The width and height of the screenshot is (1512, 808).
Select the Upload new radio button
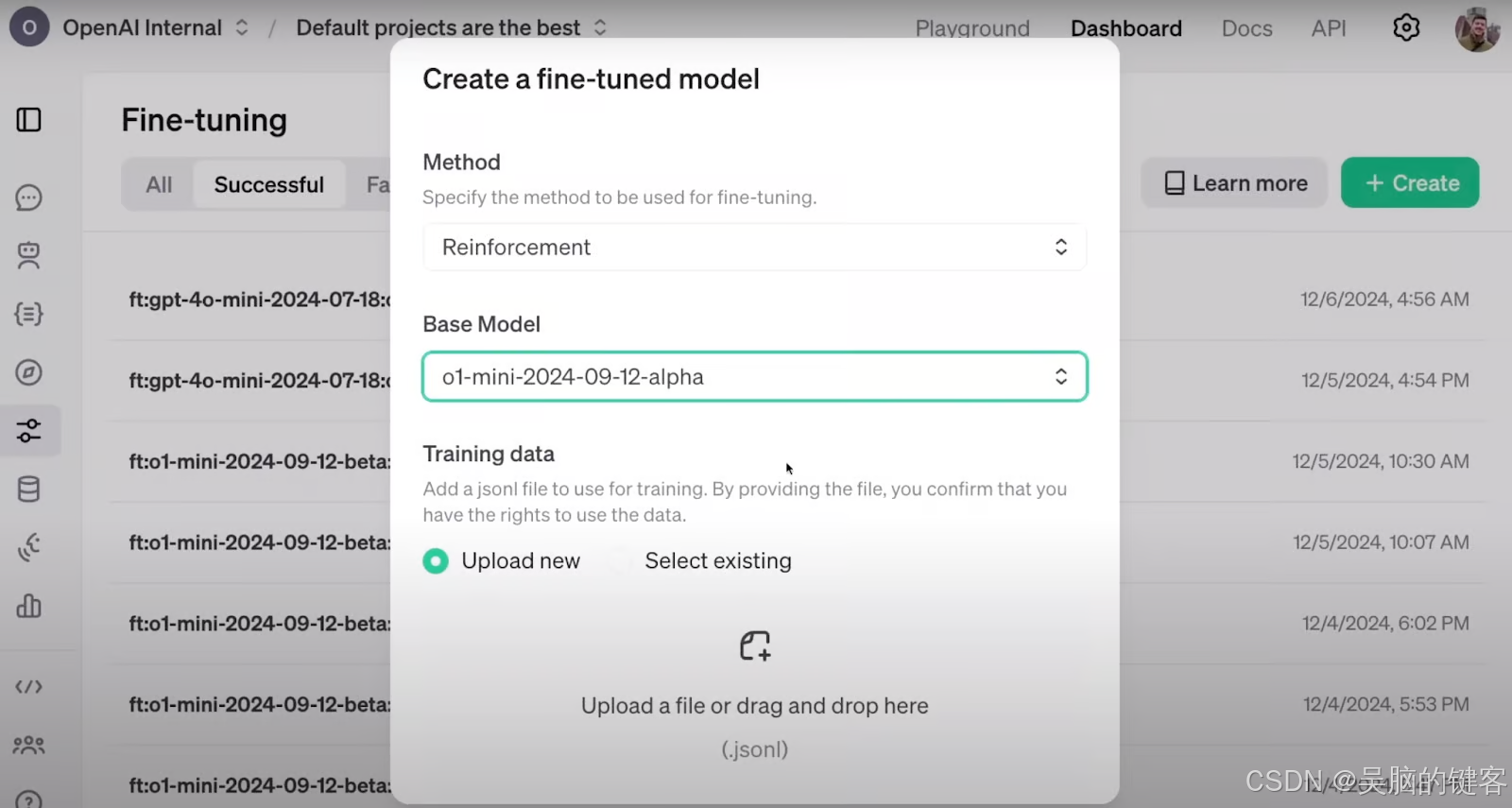tap(436, 561)
